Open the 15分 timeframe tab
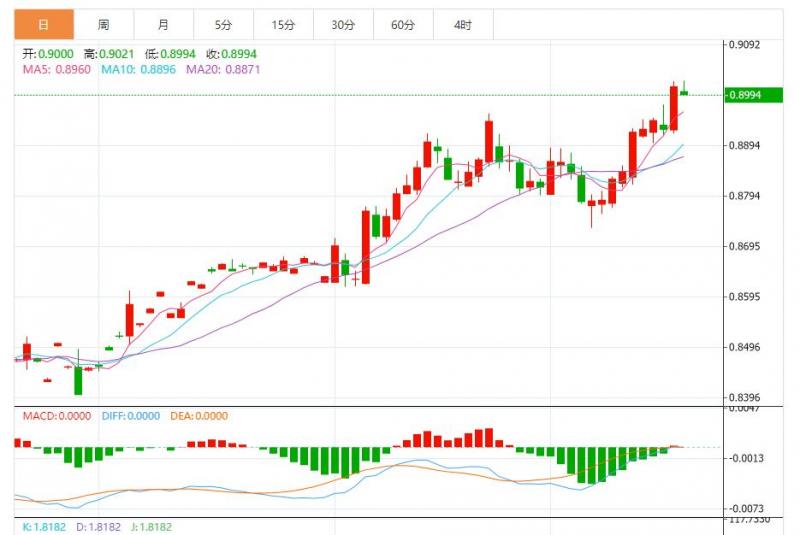The width and height of the screenshot is (800, 535). coord(283,24)
